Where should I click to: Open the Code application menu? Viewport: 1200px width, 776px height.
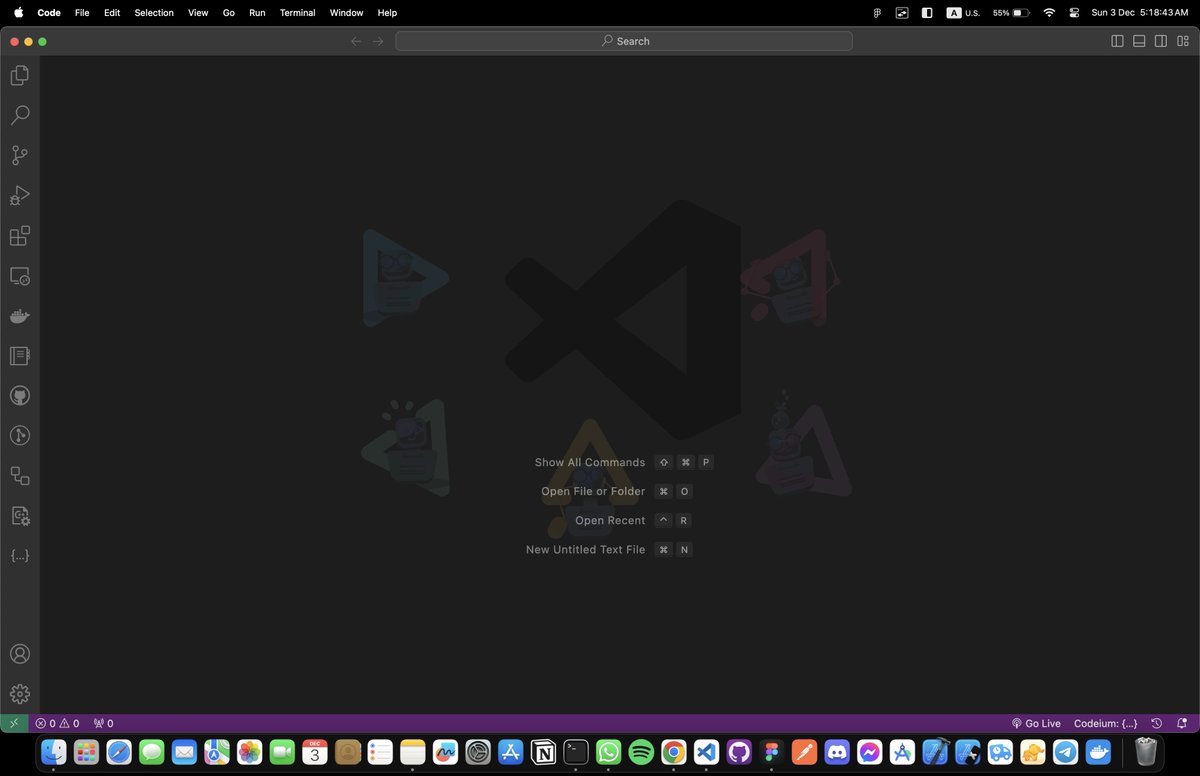tap(49, 13)
